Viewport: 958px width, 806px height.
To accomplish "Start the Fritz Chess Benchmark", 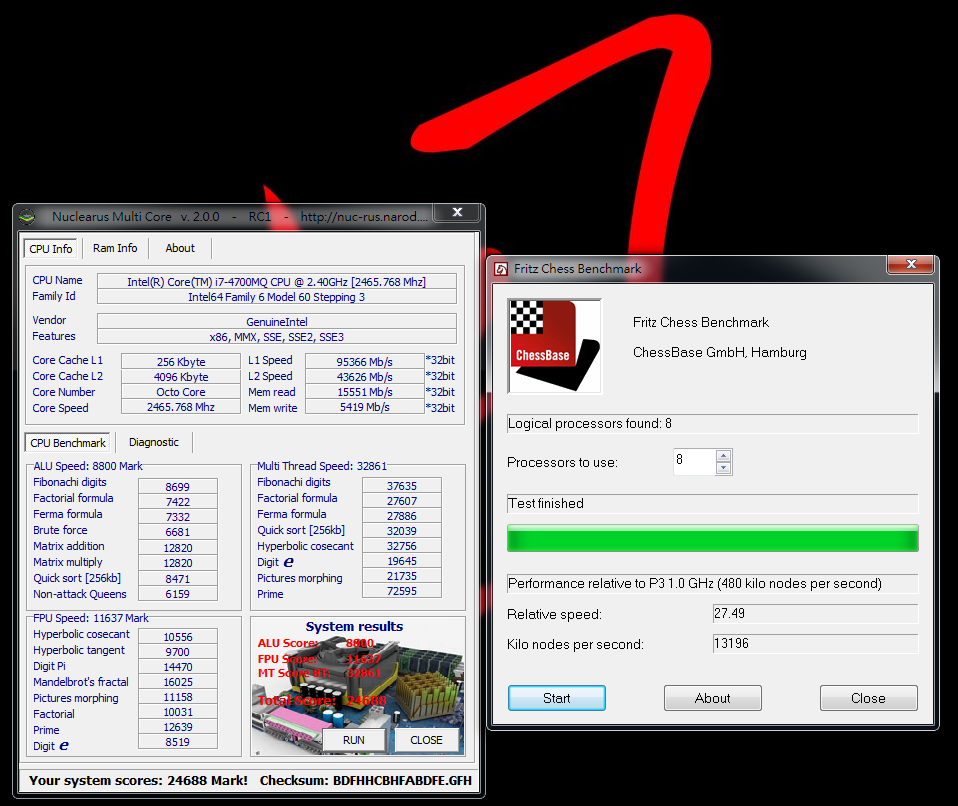I will [557, 698].
